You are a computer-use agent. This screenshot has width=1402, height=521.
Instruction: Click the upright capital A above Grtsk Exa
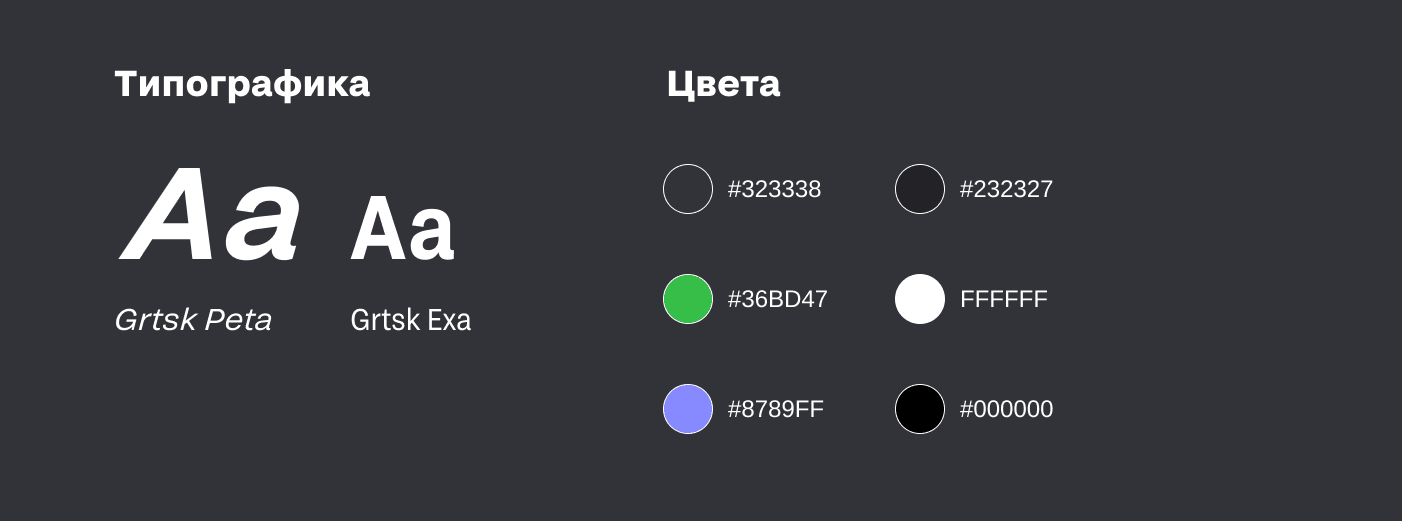(x=376, y=230)
